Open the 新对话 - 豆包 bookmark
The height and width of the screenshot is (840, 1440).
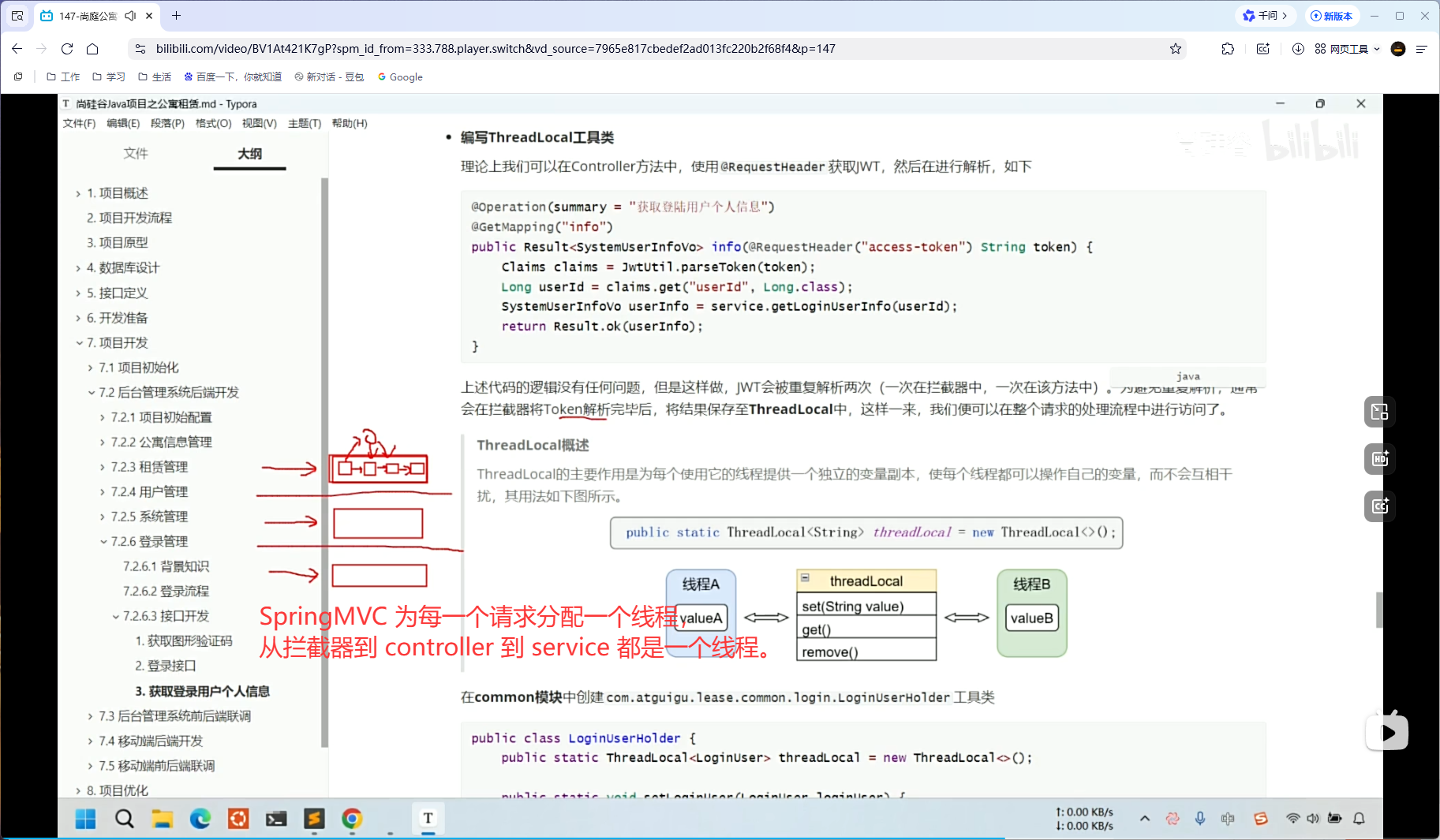(329, 77)
